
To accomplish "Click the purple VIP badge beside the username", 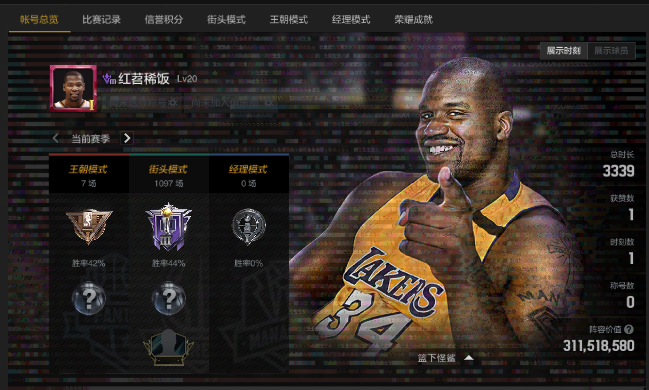I will [x=109, y=78].
